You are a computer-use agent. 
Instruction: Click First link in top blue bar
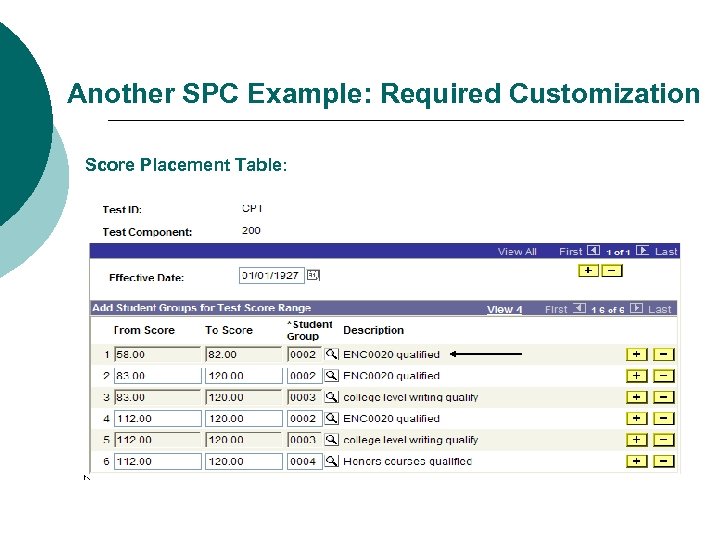pos(570,252)
